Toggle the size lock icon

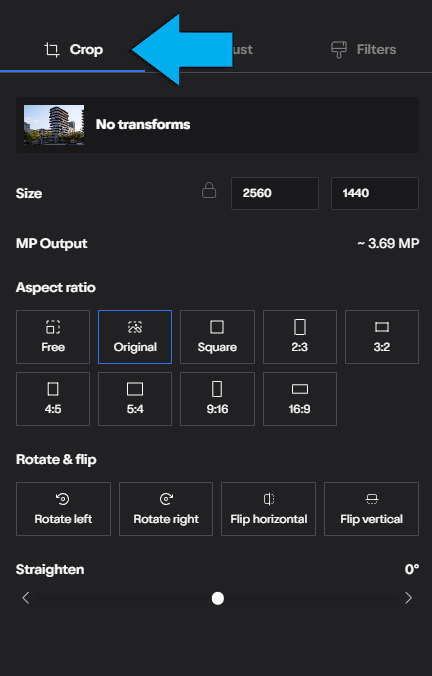click(209, 190)
